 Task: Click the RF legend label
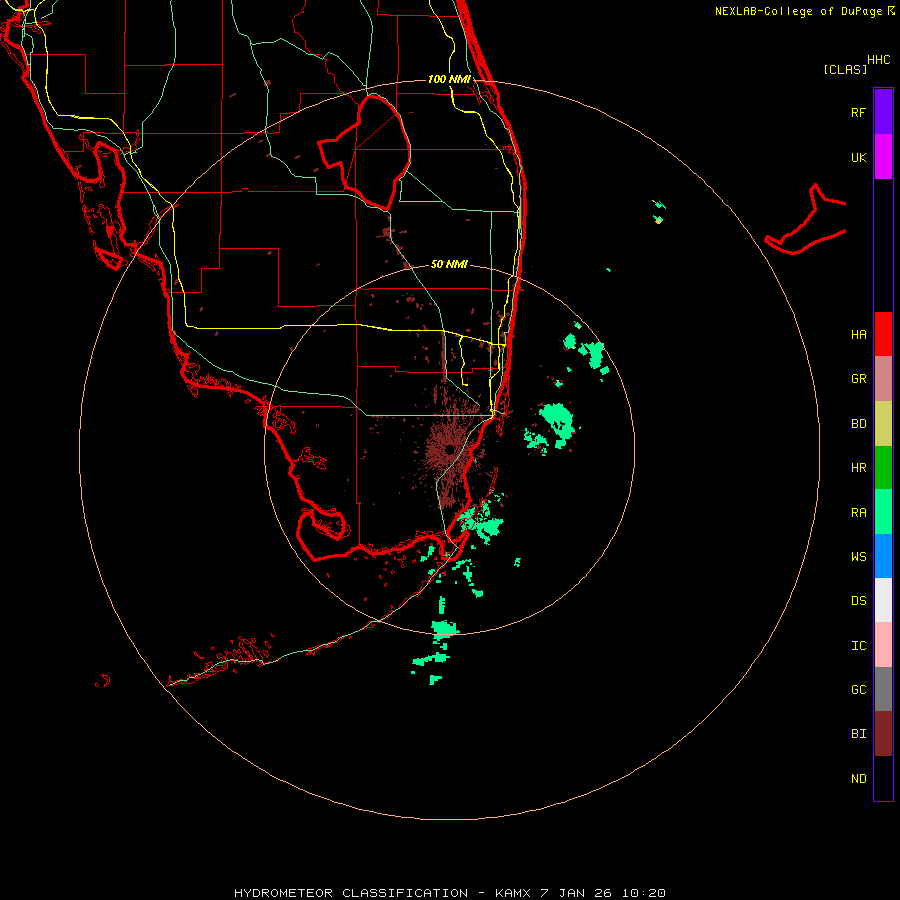858,112
